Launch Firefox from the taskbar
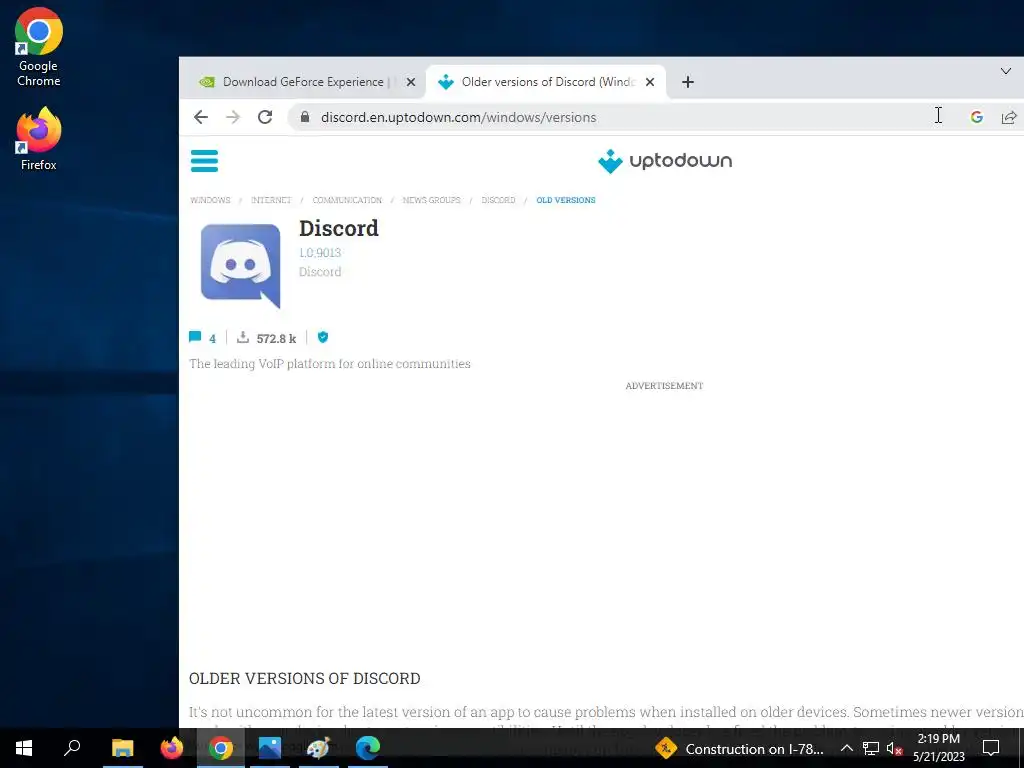The height and width of the screenshot is (768, 1024). 172,748
